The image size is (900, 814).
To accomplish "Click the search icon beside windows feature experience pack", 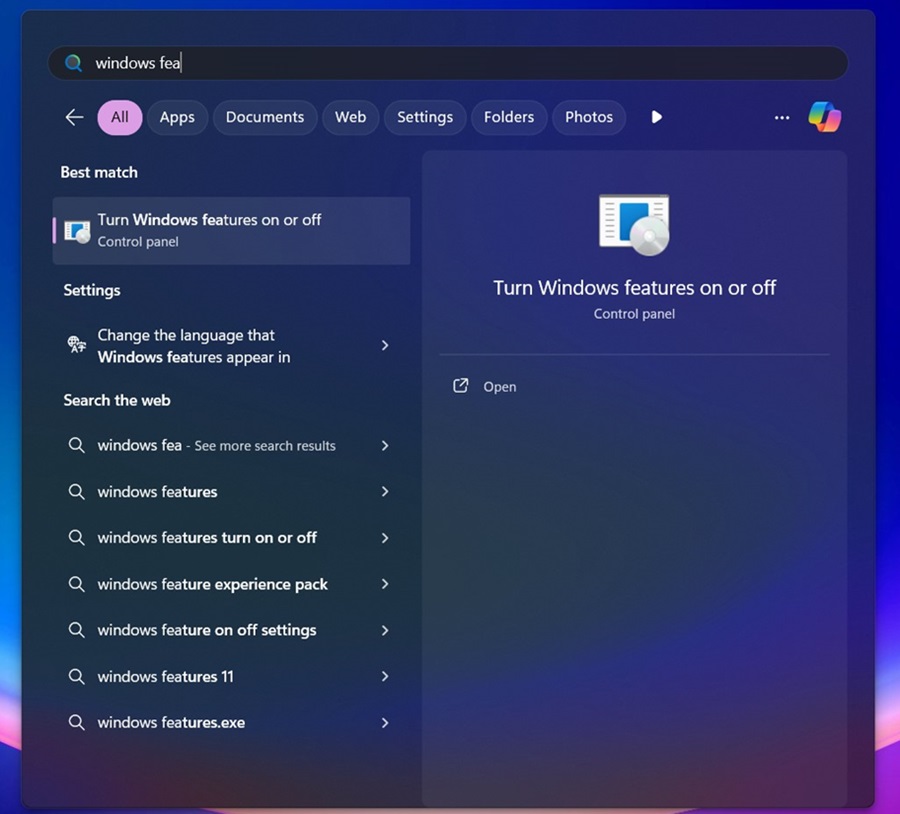I will (77, 584).
